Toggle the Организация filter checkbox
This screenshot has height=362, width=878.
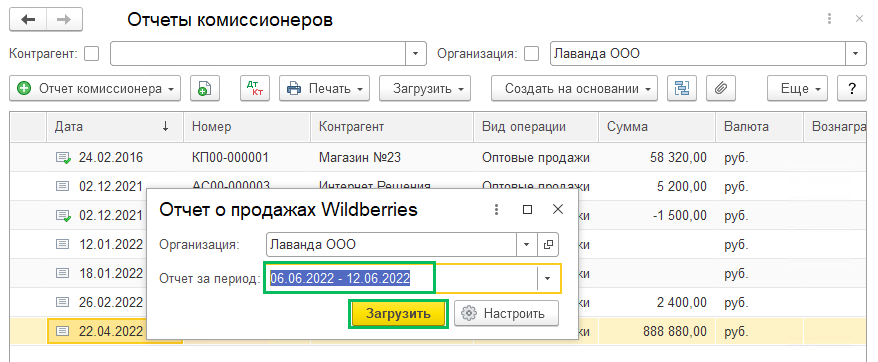tap(531, 54)
